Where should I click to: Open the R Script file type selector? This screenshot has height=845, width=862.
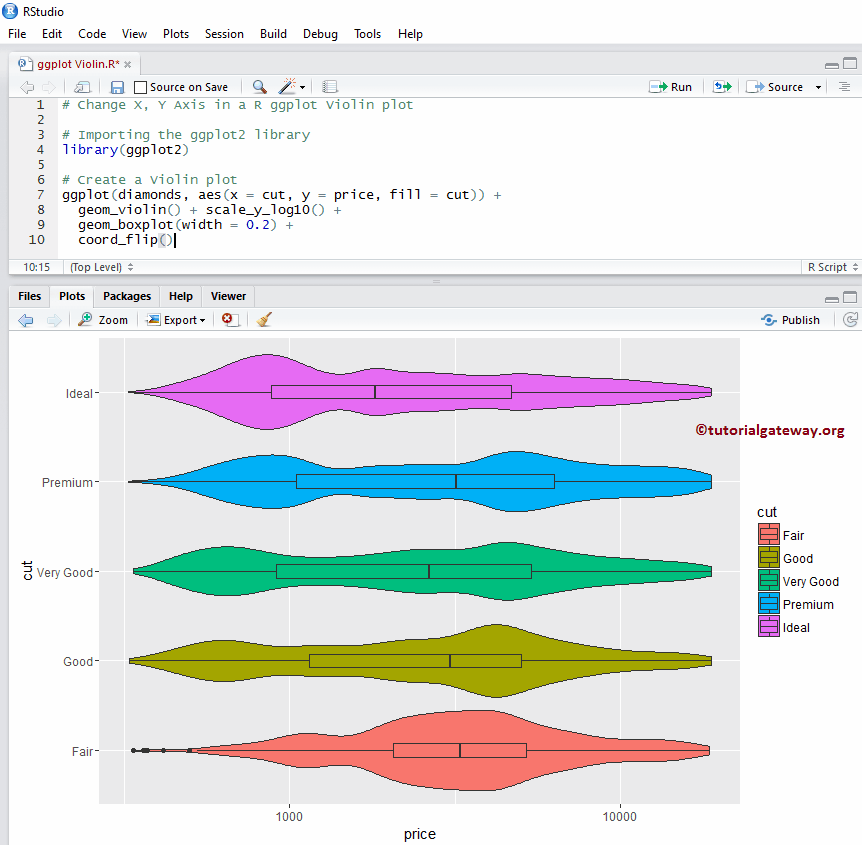[827, 267]
